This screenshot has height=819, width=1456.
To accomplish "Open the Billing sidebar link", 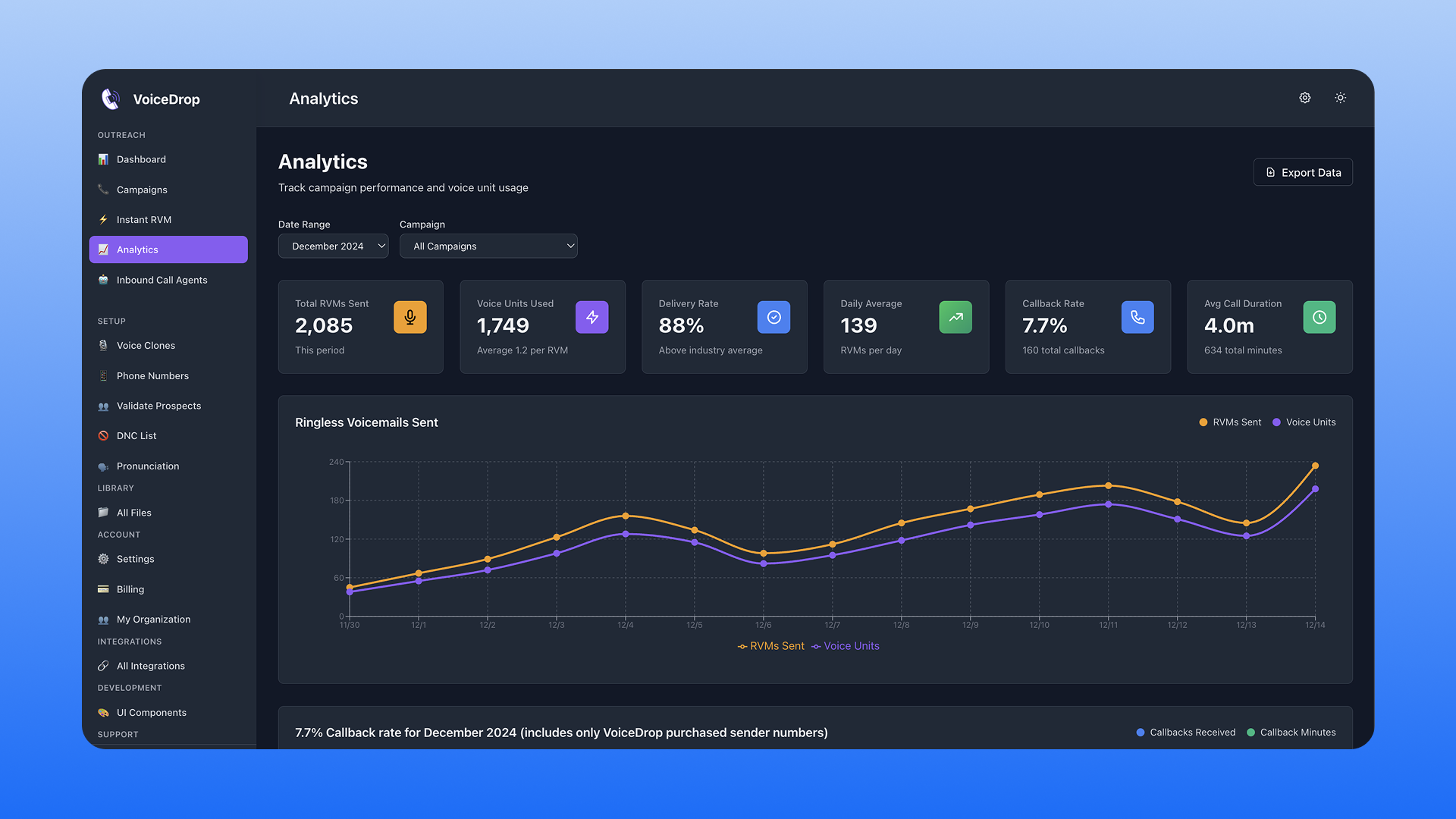I will pos(130,589).
